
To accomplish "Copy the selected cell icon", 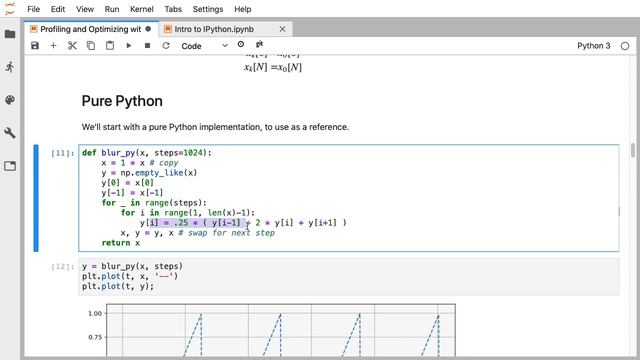I will point(91,46).
